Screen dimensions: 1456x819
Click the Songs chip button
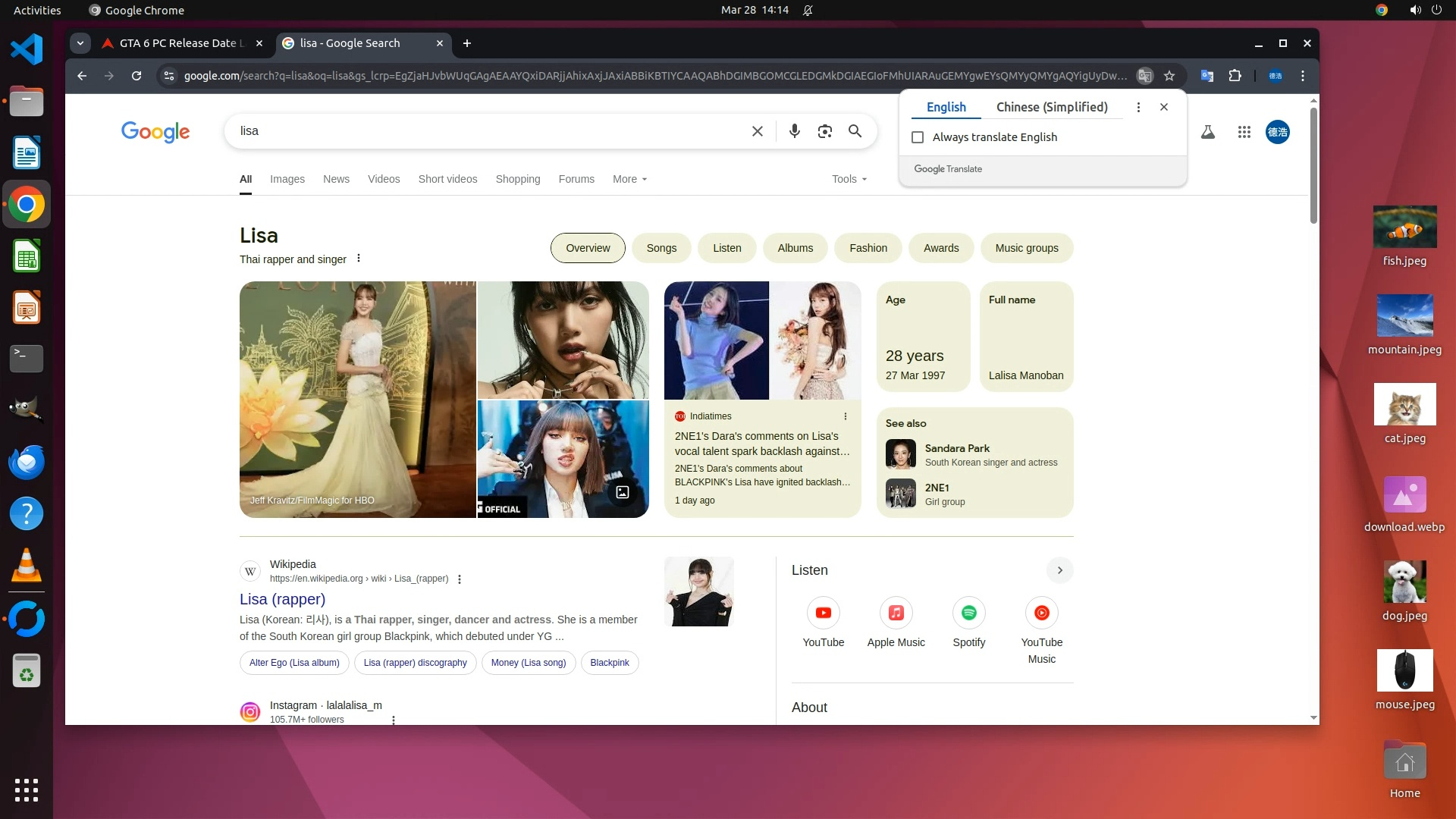(x=661, y=248)
